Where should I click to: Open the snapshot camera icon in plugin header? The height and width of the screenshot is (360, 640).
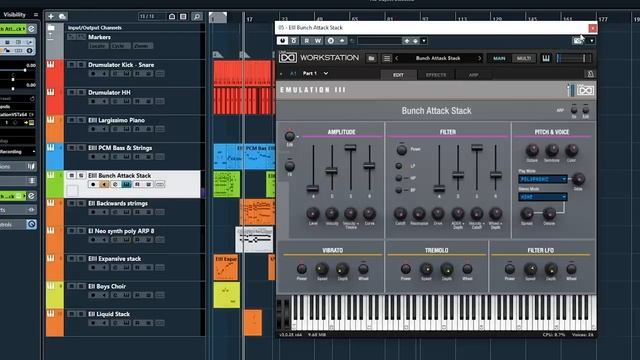pyautogui.click(x=578, y=41)
